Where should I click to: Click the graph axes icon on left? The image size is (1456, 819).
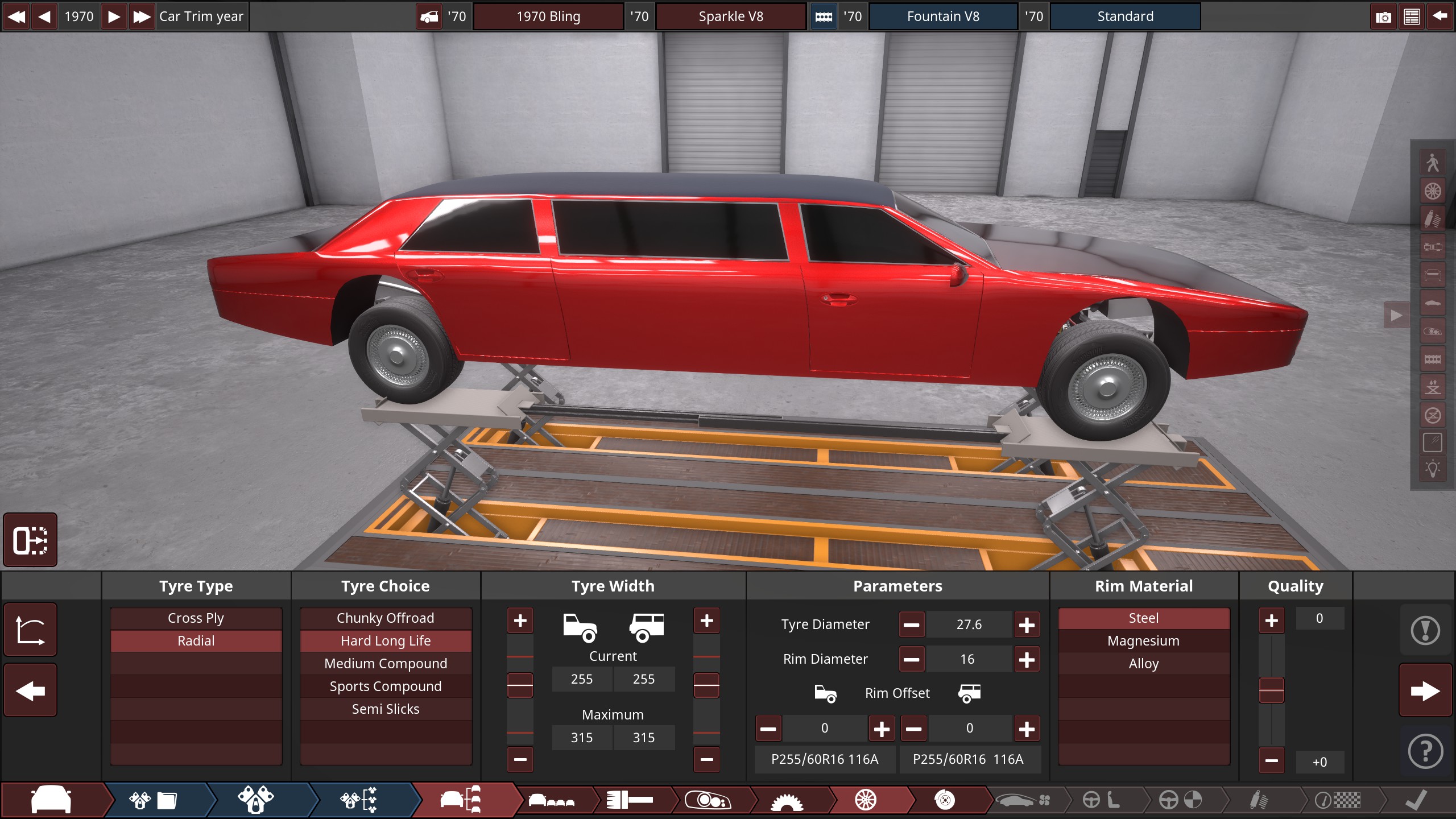[x=30, y=630]
